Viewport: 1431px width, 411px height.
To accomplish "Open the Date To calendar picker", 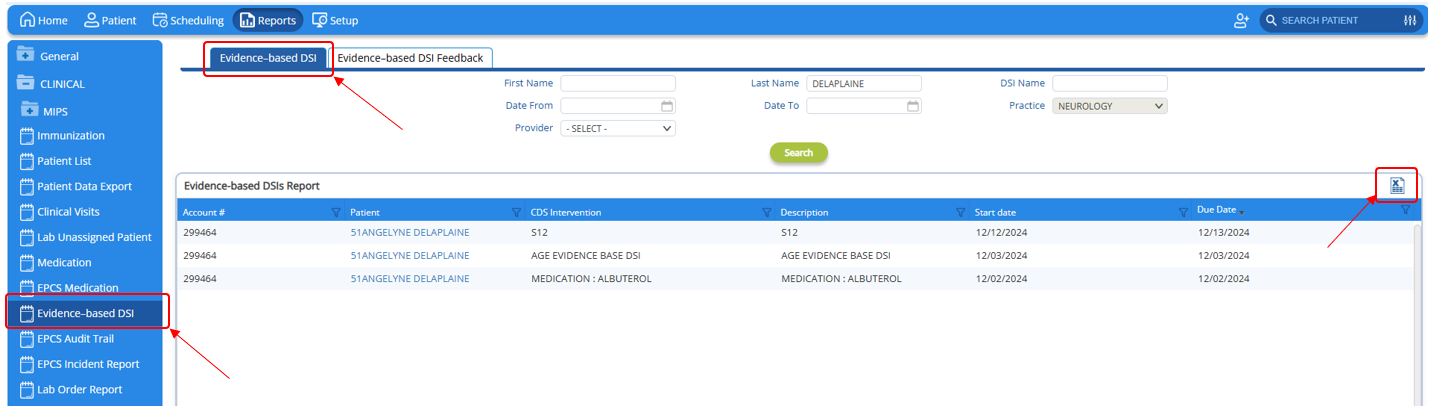I will tap(912, 106).
